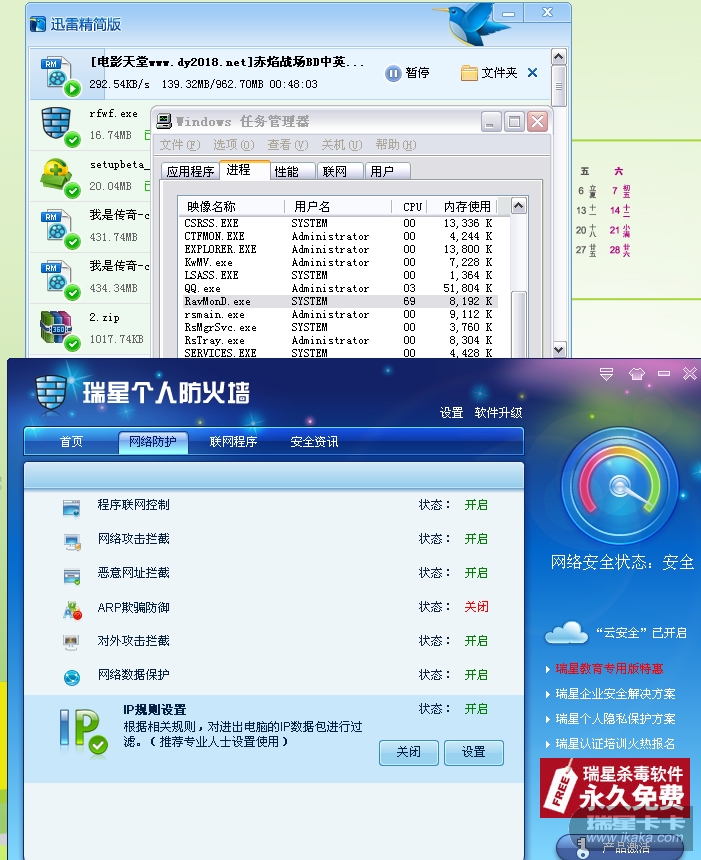Select the RavMonD.exe process row
The width and height of the screenshot is (701, 860).
coord(340,301)
